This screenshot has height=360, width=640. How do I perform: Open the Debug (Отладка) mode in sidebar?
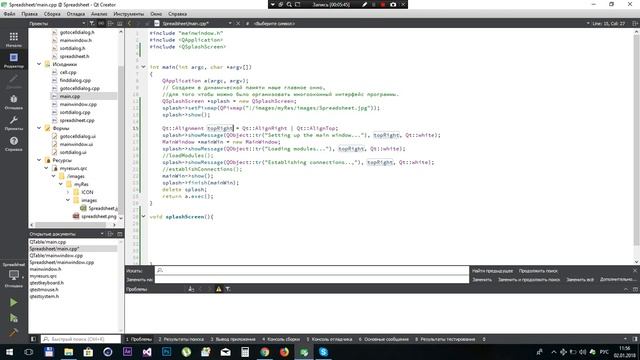tap(13, 102)
